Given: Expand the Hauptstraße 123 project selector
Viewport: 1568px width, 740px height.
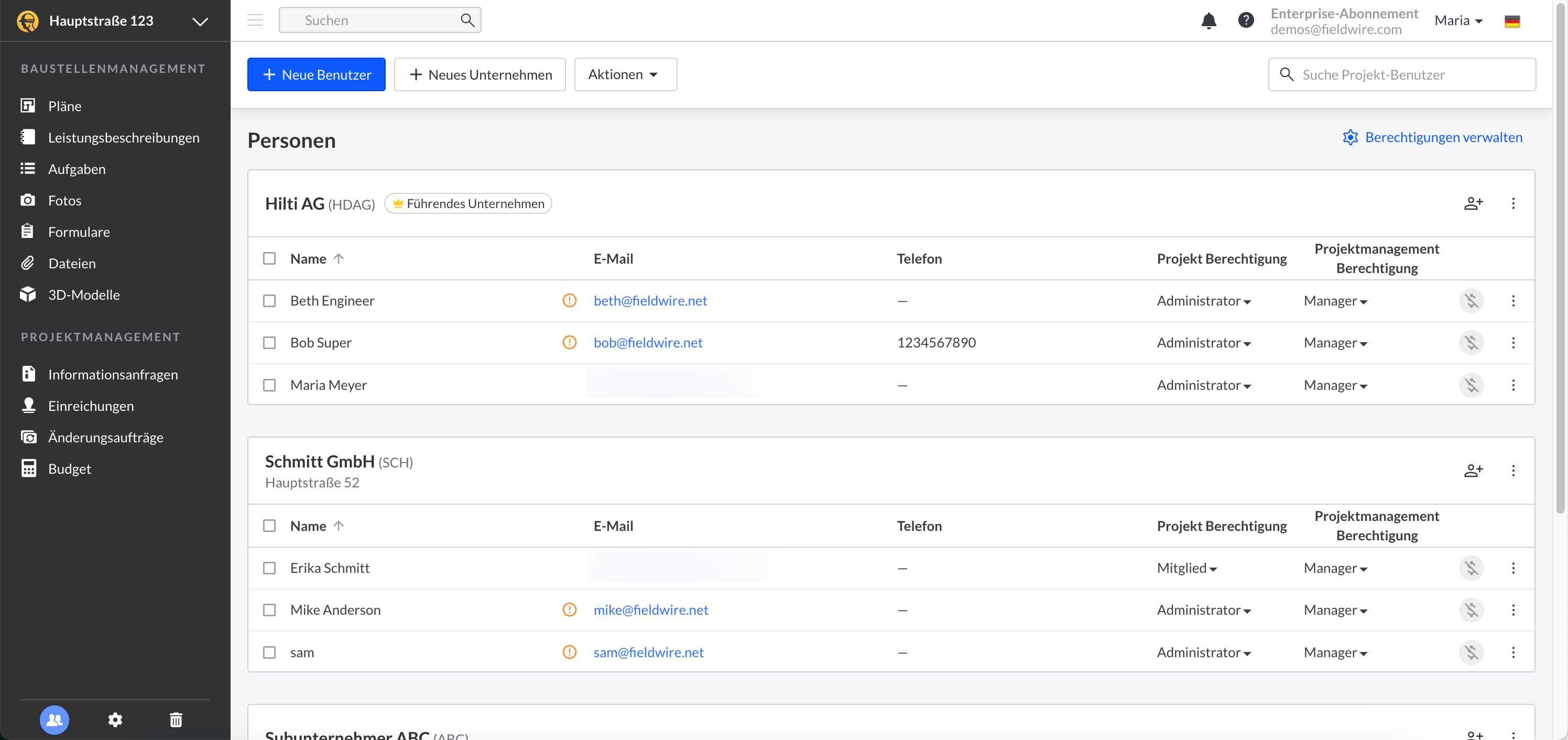Looking at the screenshot, I should coord(200,21).
